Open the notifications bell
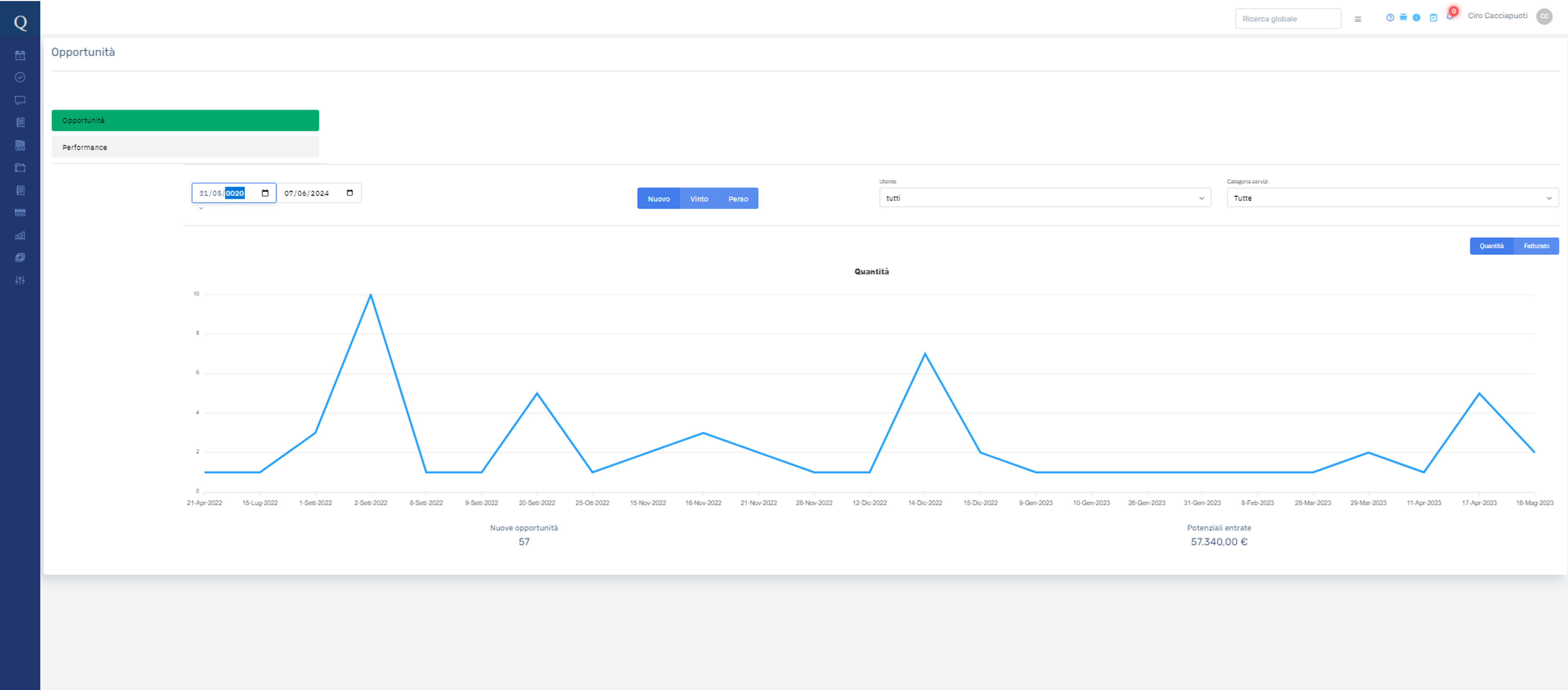This screenshot has height=690, width=1568. (x=1450, y=16)
